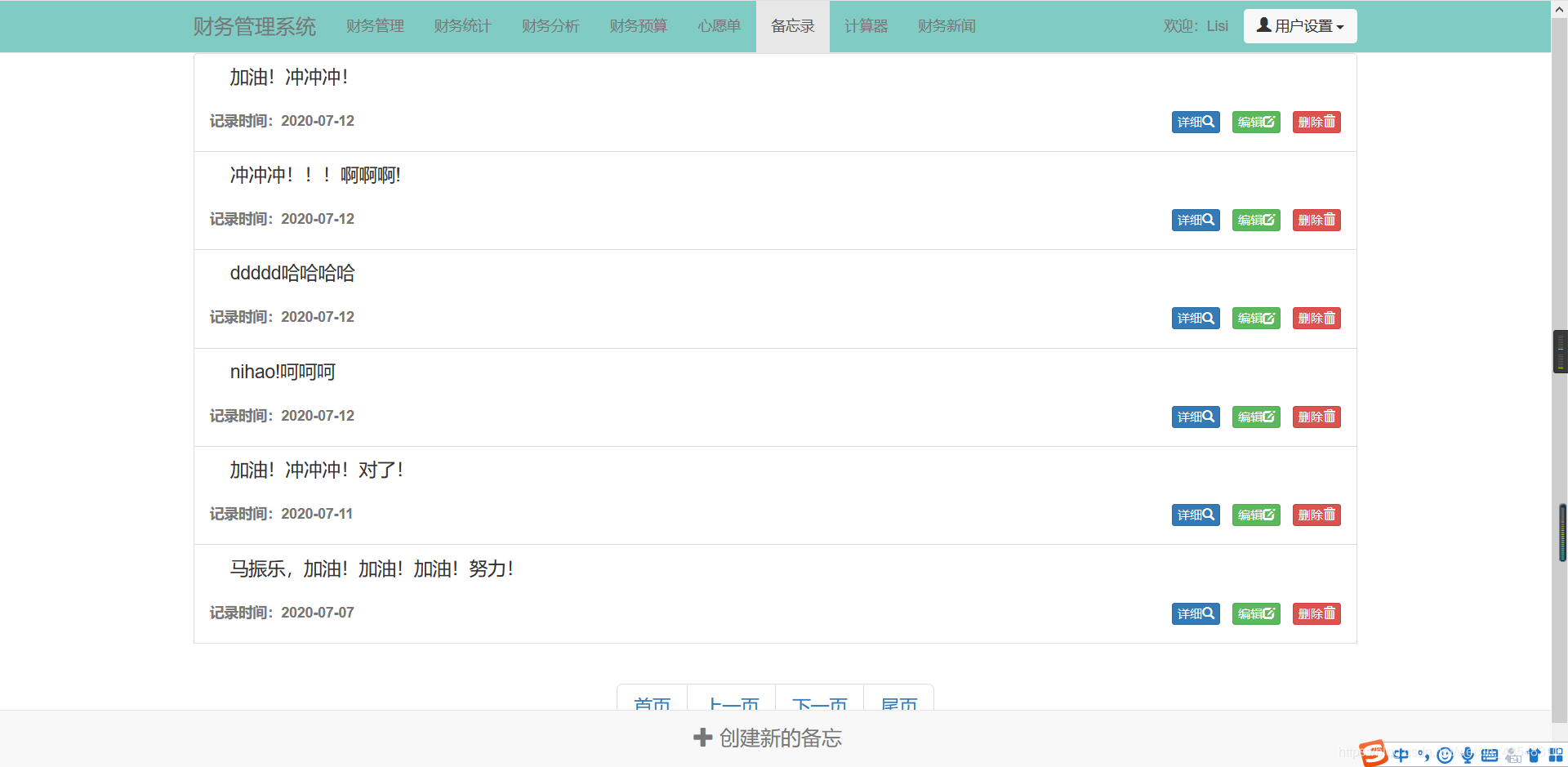This screenshot has width=1568, height=767.
Task: View details of '加油！冲冲冲！对了！' memo
Action: (x=1196, y=515)
